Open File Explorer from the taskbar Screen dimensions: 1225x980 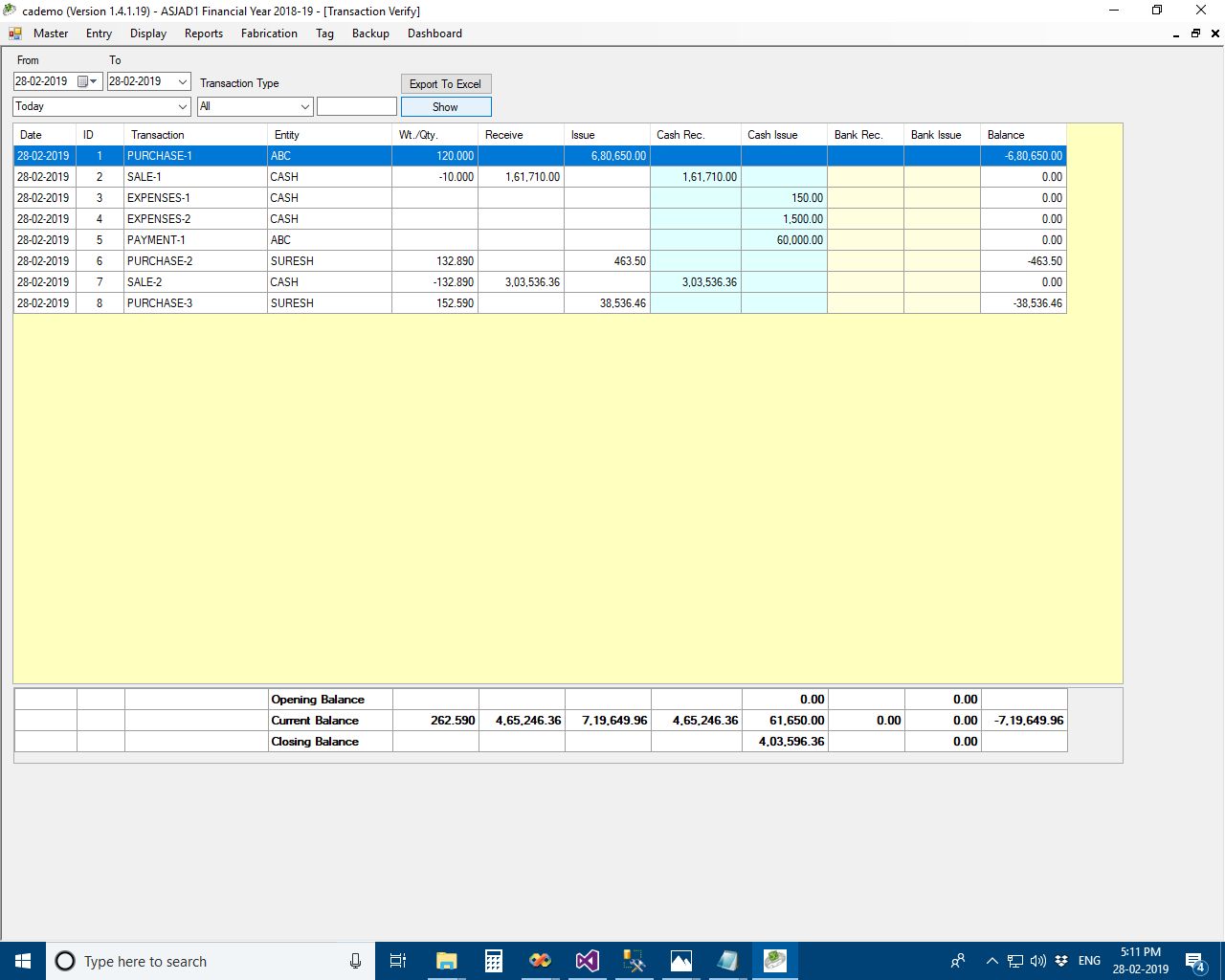tap(446, 961)
